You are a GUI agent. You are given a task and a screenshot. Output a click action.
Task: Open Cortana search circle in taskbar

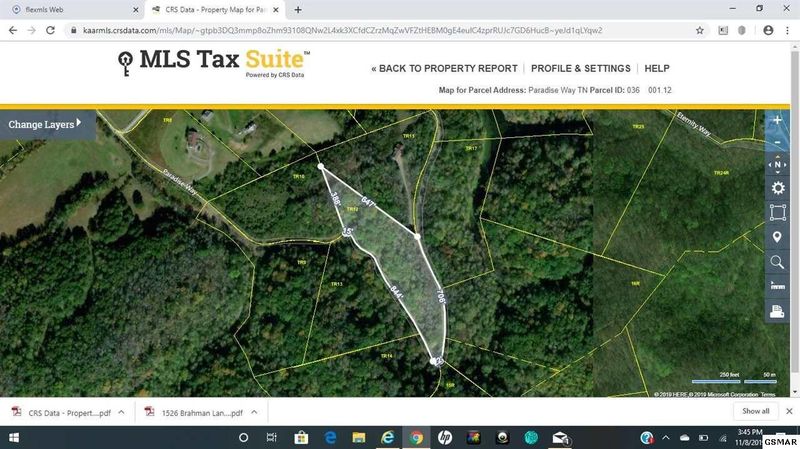click(243, 438)
